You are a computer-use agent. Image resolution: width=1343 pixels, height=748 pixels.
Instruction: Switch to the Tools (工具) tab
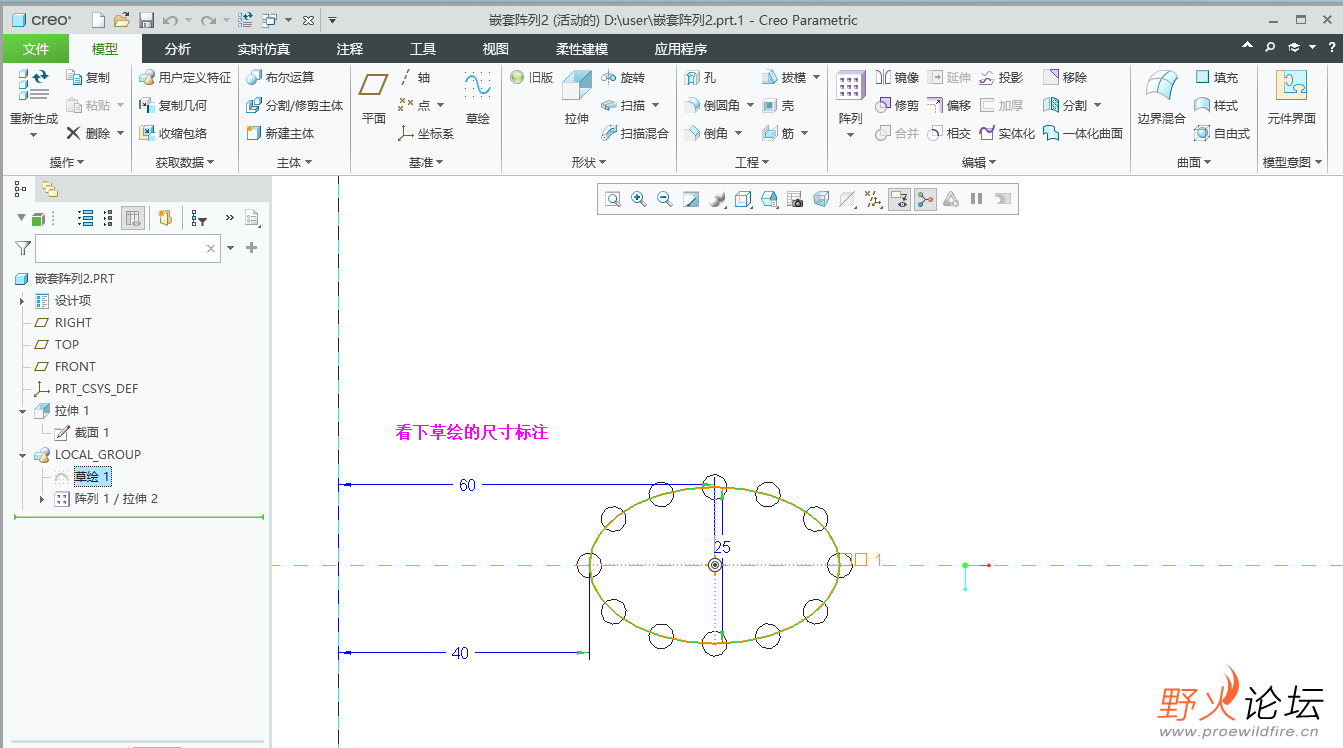pos(423,49)
